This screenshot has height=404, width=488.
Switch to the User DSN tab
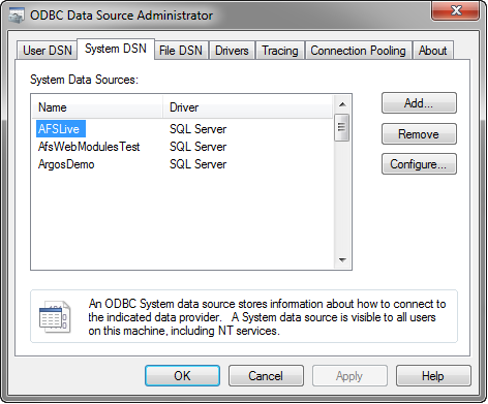[47, 51]
